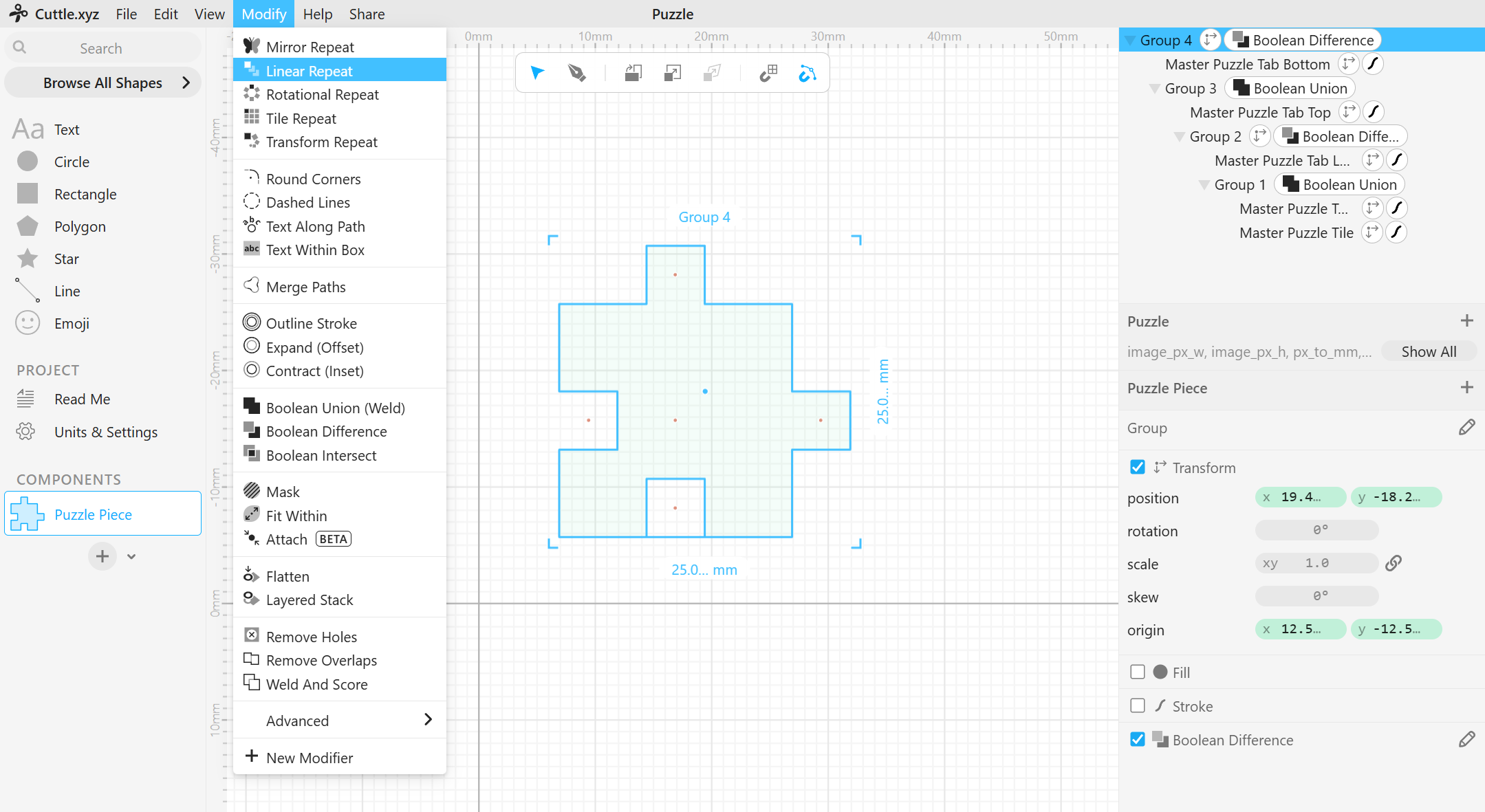The width and height of the screenshot is (1485, 812).
Task: Choose Merge Paths menu entry
Action: pos(340,287)
